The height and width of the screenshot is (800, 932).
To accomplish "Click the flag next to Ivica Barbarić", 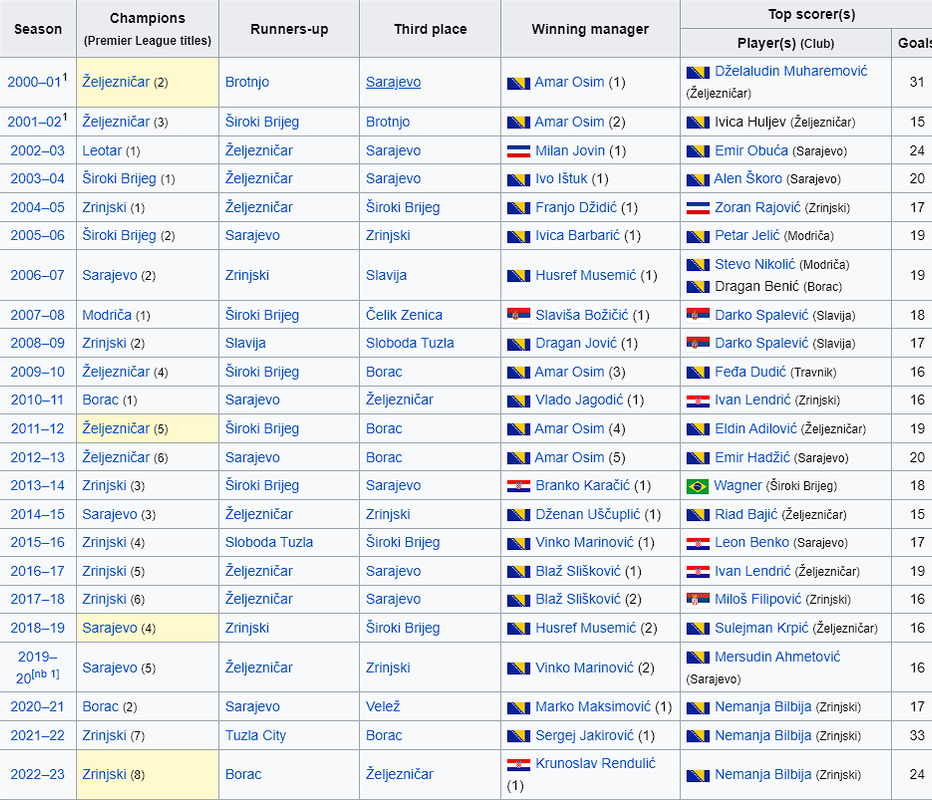I will pyautogui.click(x=518, y=237).
